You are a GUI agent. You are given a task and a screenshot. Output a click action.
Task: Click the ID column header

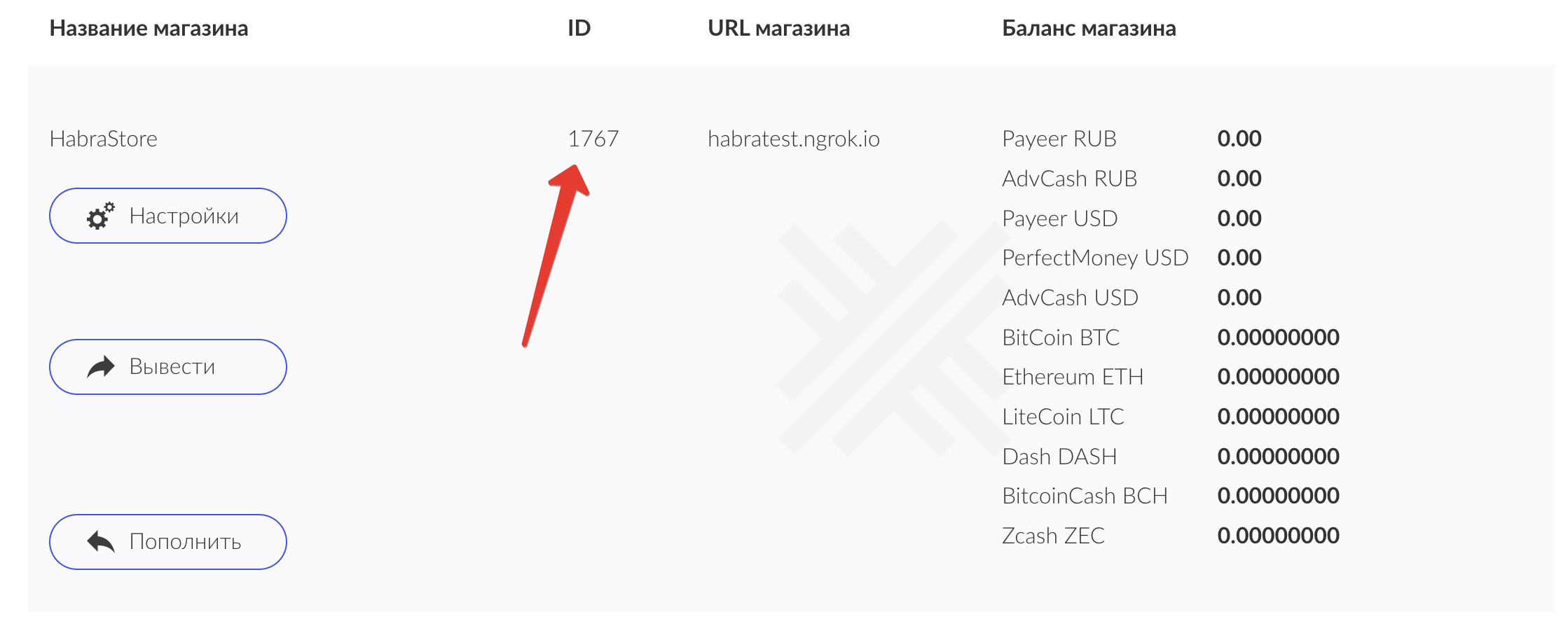(578, 28)
